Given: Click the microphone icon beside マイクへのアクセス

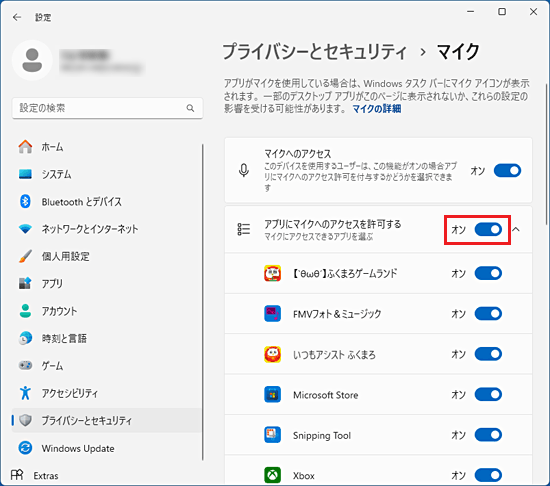Looking at the screenshot, I should [x=244, y=170].
